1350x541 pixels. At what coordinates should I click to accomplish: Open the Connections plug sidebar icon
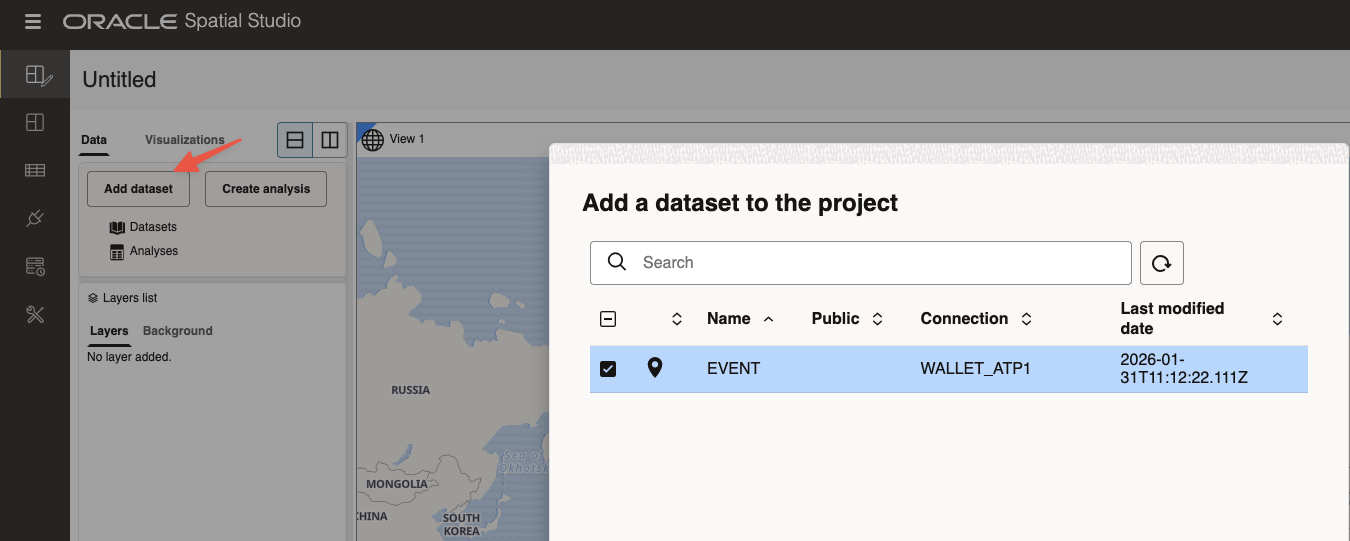pos(35,218)
